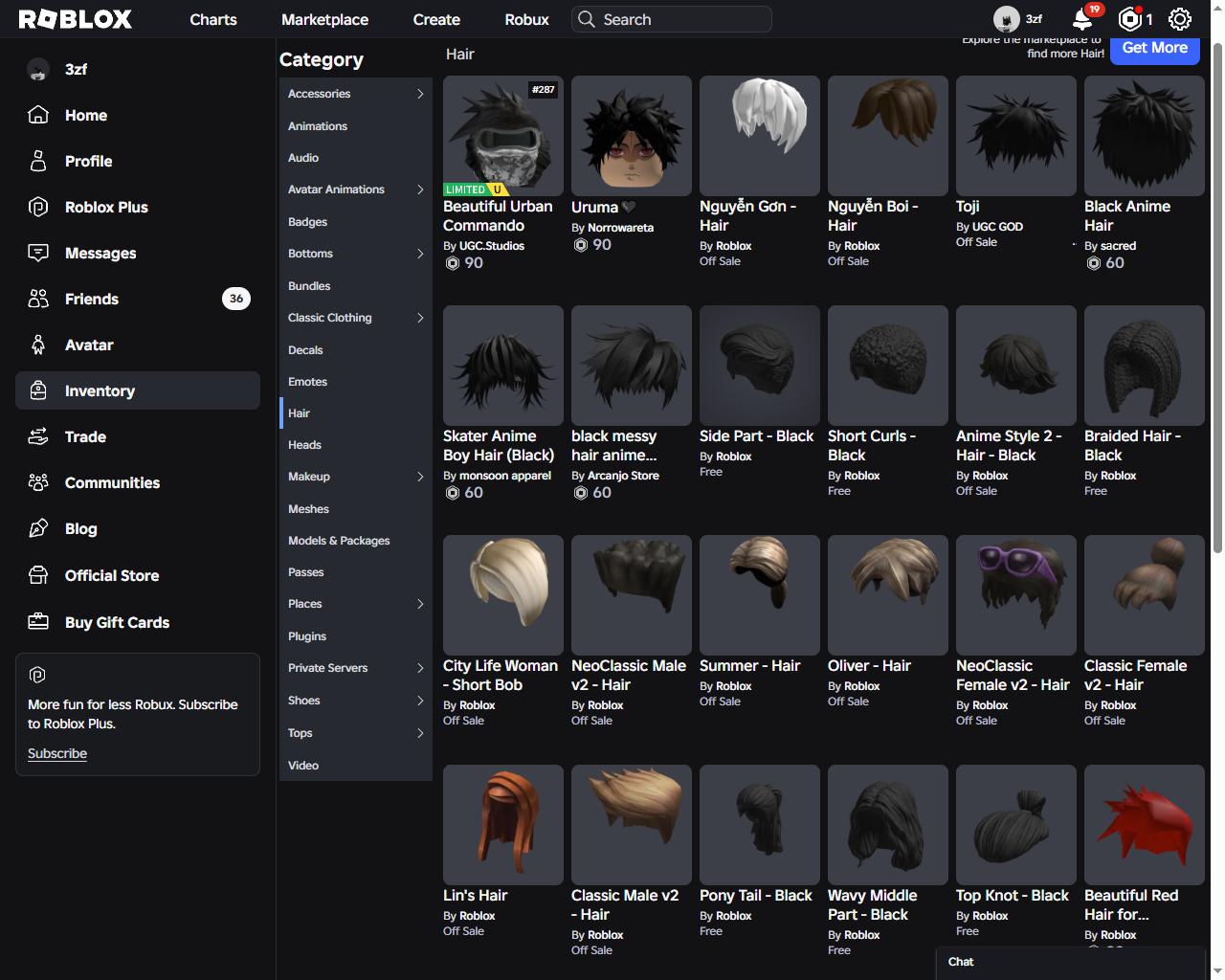
Task: Click the Subscribe link
Action: [57, 753]
